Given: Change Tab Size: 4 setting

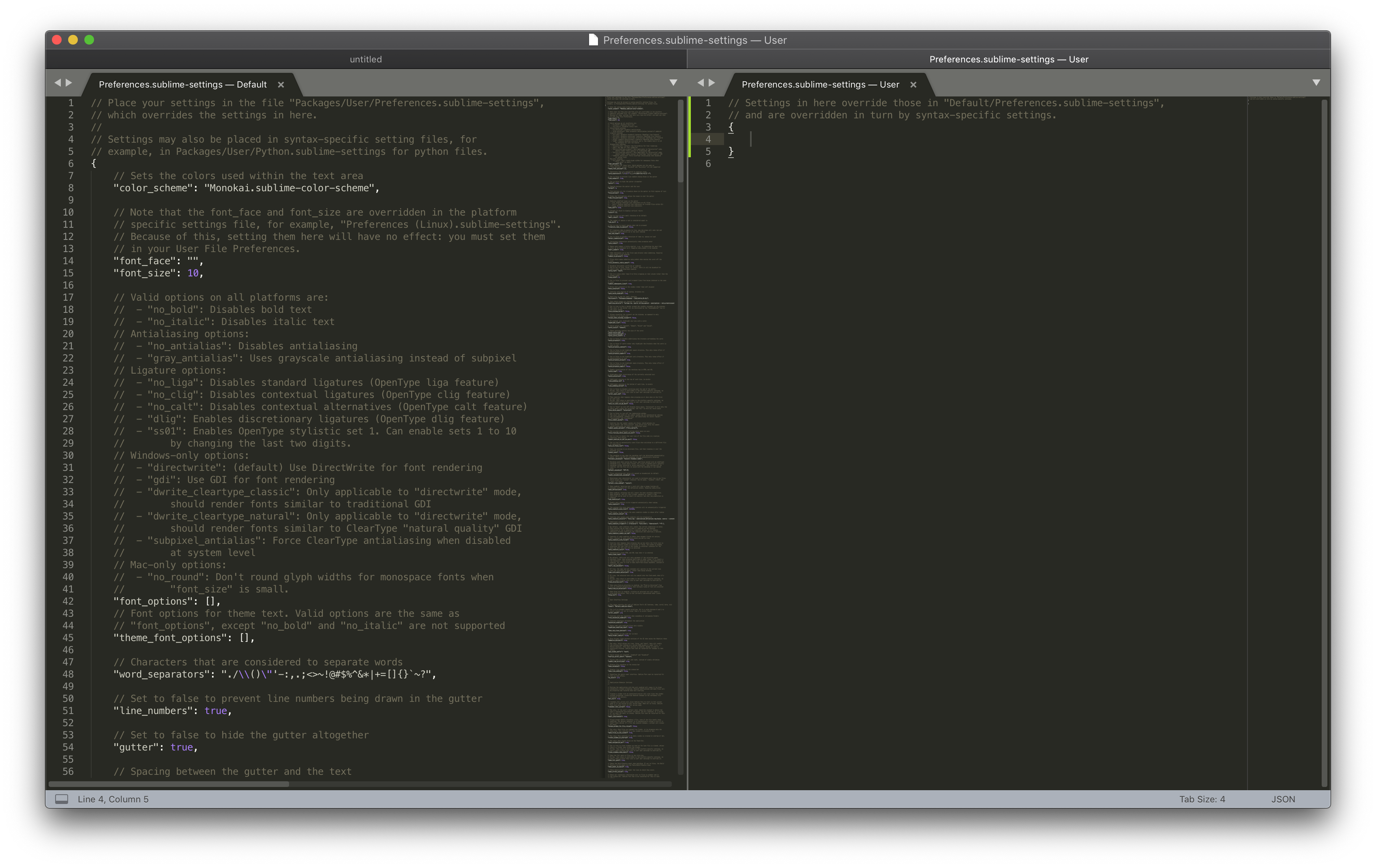Looking at the screenshot, I should click(1202, 799).
